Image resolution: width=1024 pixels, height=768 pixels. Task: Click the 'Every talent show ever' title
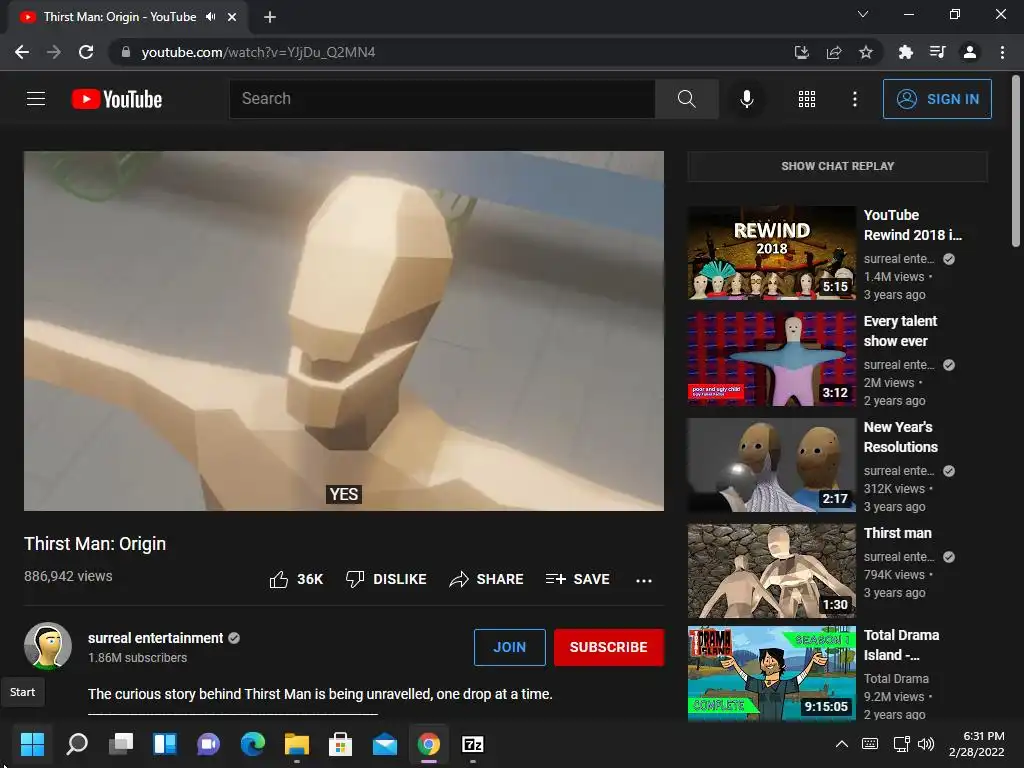click(900, 331)
